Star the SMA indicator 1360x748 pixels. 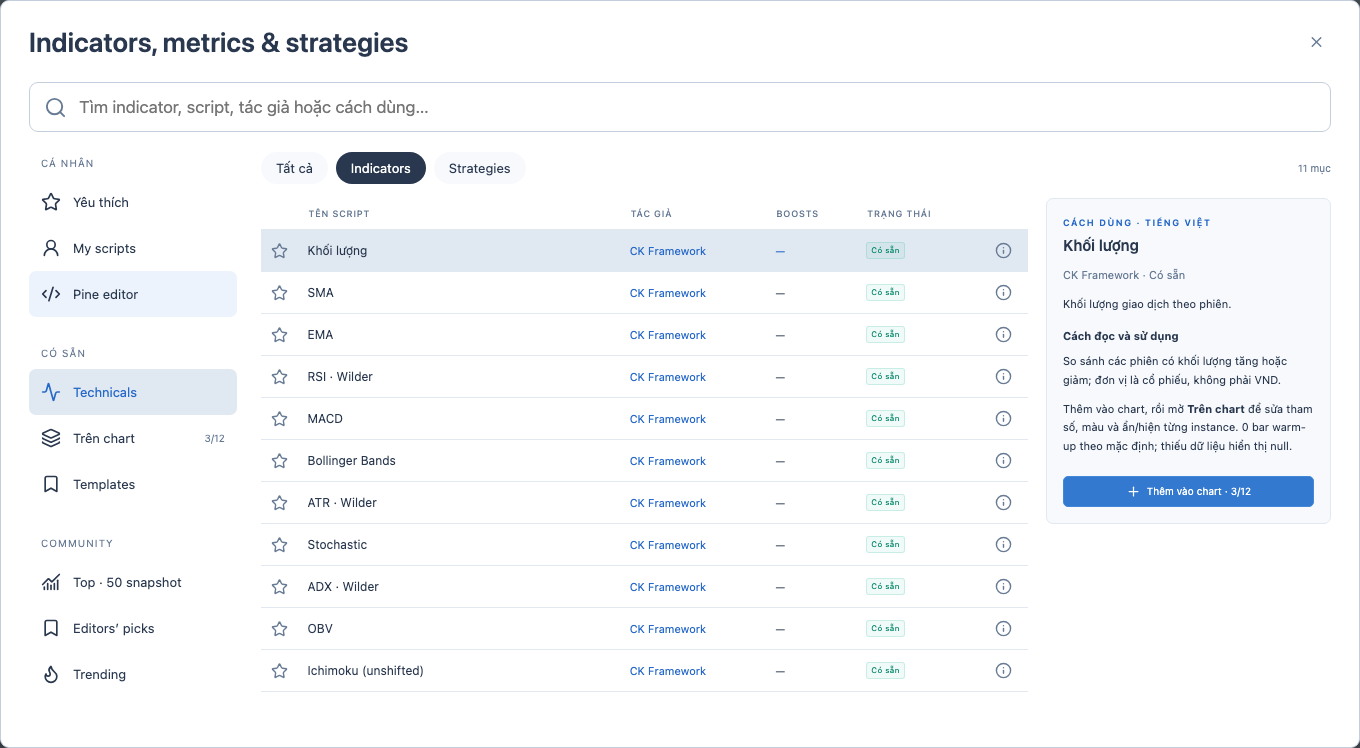pyautogui.click(x=280, y=293)
